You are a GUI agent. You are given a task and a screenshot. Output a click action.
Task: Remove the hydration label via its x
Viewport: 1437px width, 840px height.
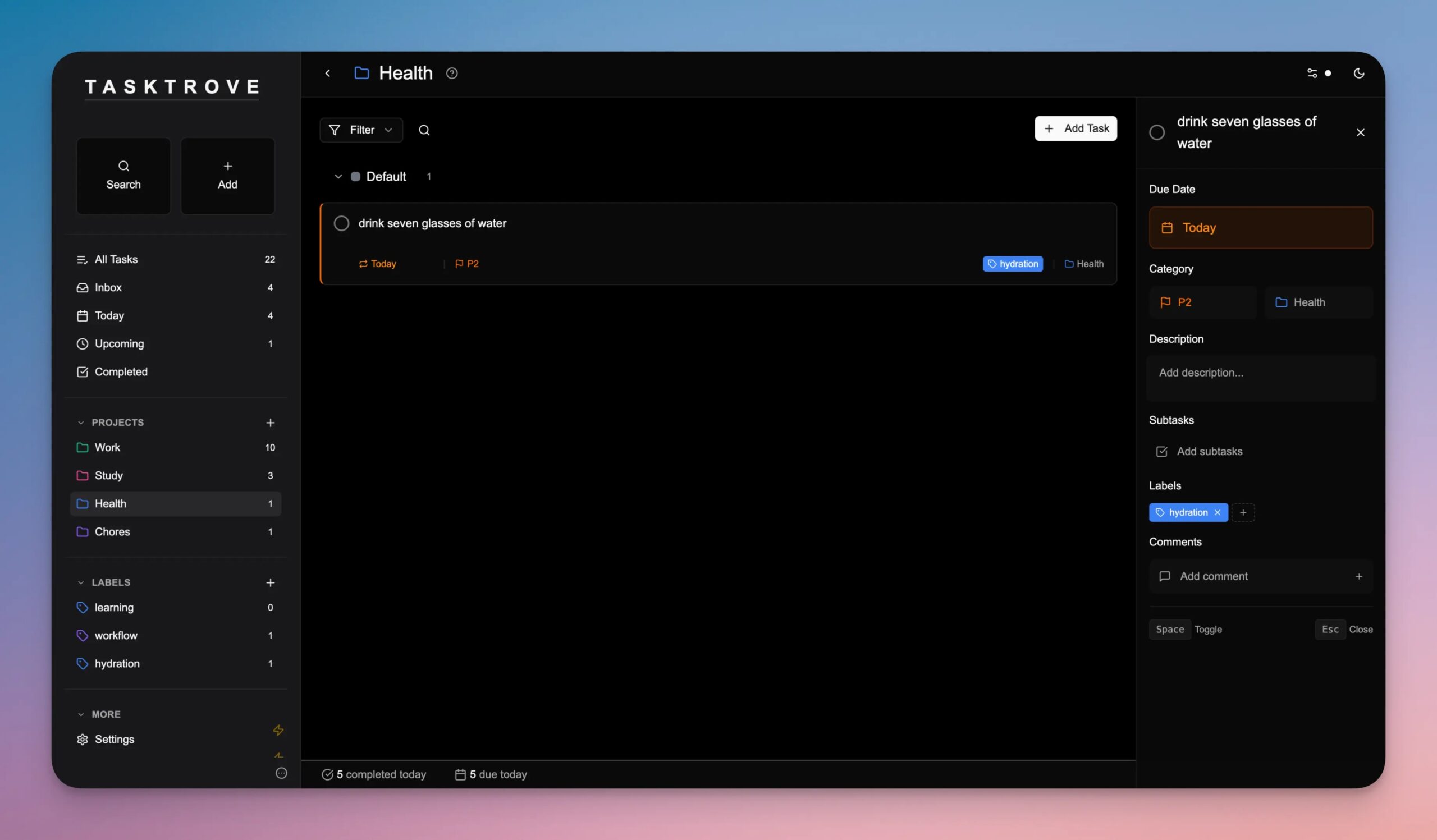[1218, 512]
